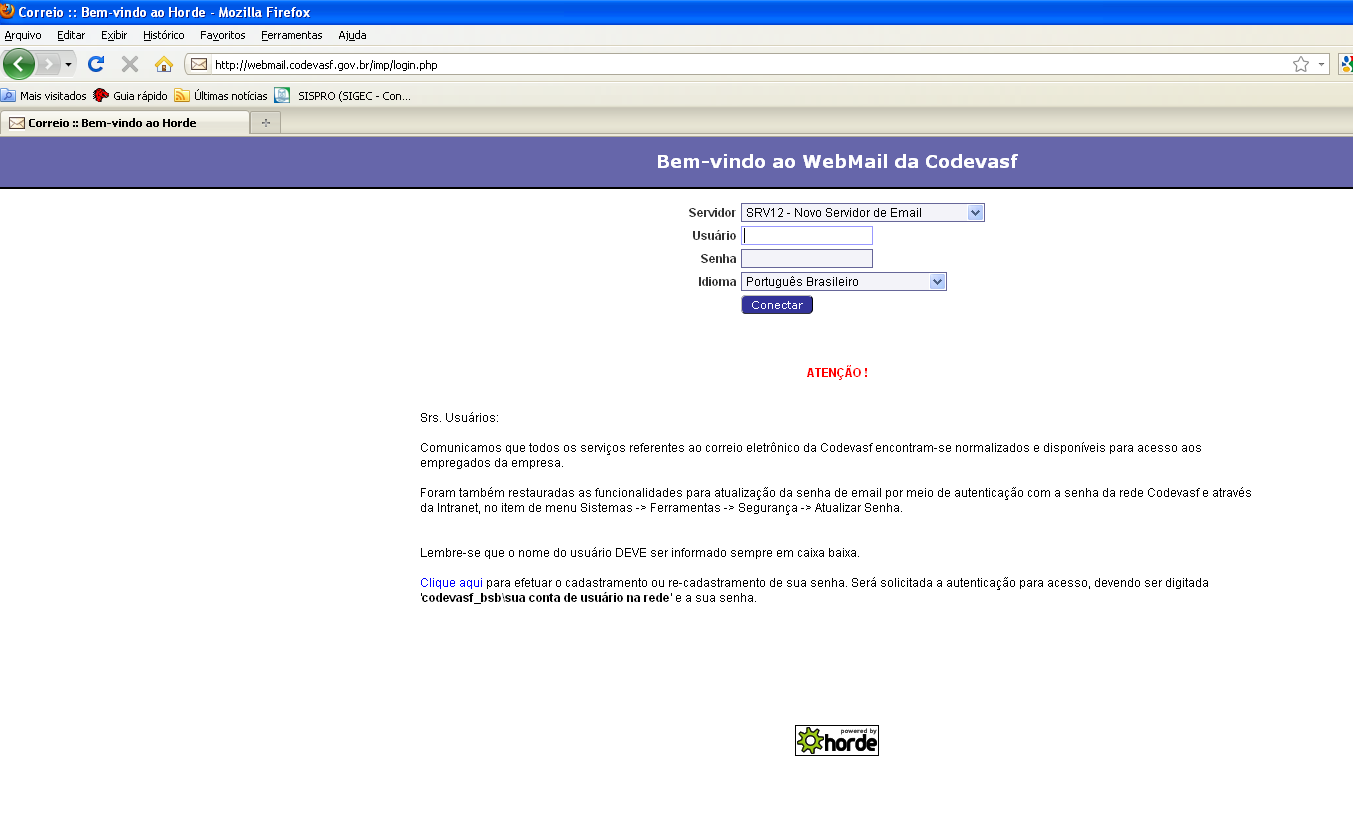The height and width of the screenshot is (826, 1353).
Task: Click the grey Stop loading X icon
Action: point(130,64)
